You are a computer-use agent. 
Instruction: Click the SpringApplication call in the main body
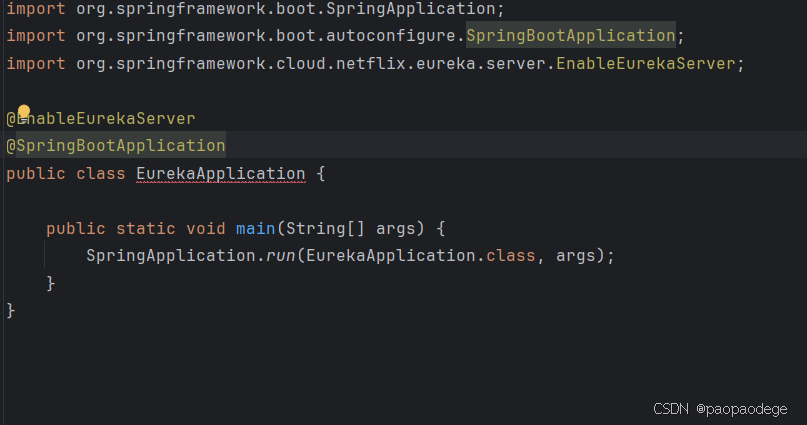pyautogui.click(x=171, y=256)
